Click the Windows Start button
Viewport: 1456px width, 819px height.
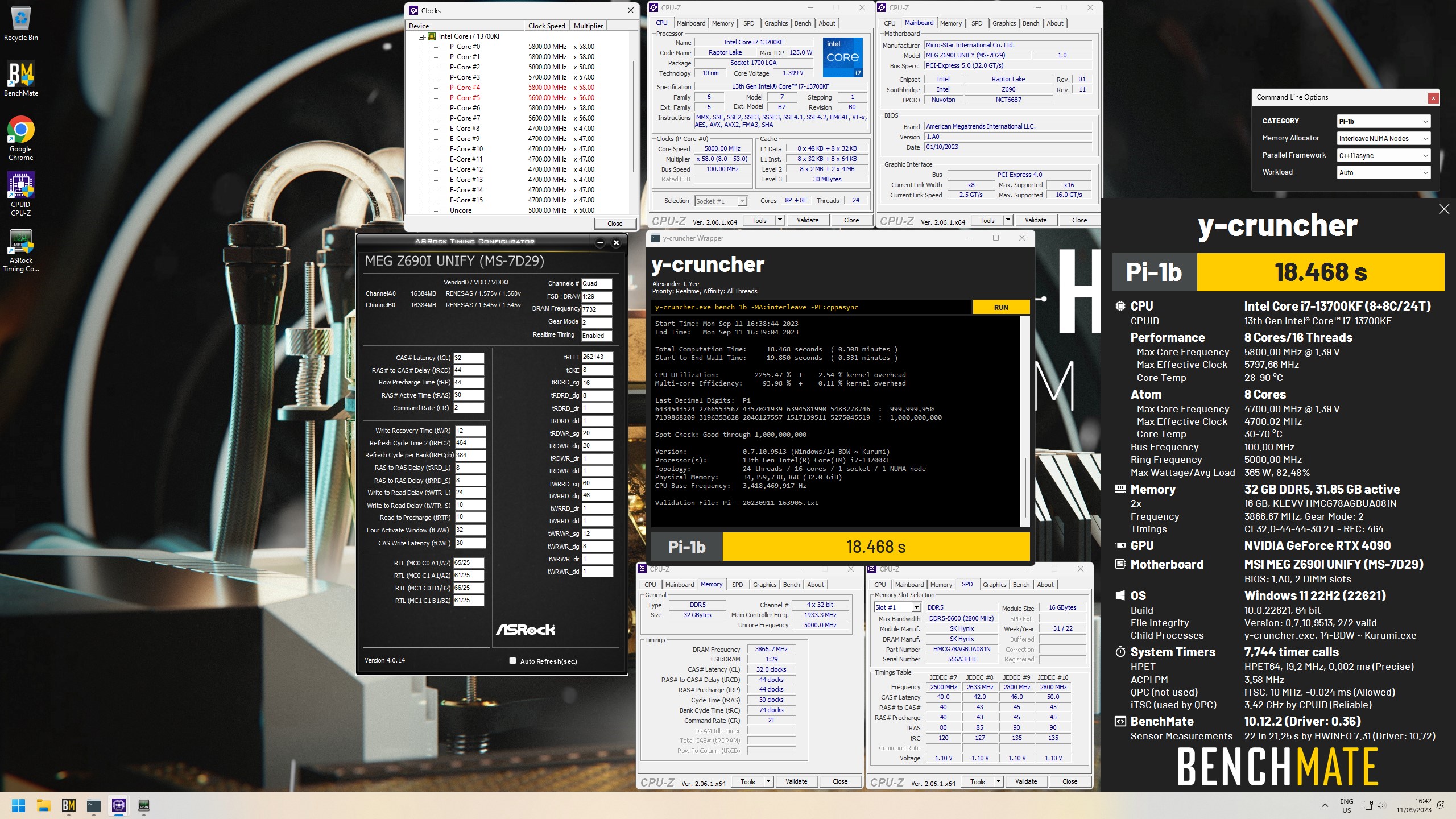tap(18, 805)
